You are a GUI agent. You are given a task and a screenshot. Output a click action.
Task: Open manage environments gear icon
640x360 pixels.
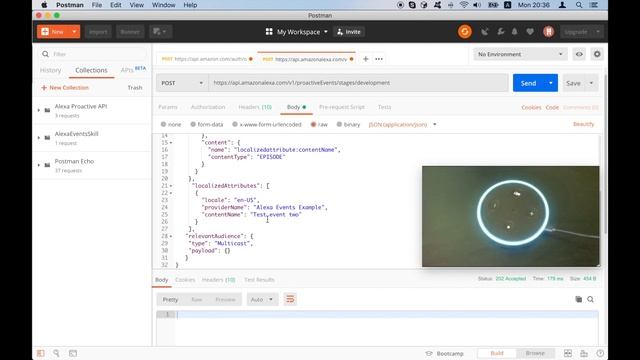[597, 54]
